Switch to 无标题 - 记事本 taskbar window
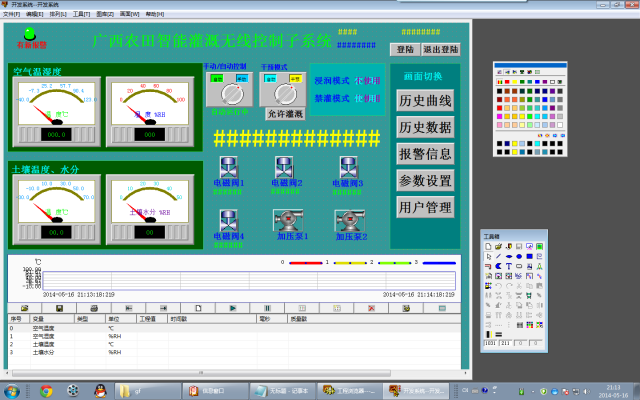The height and width of the screenshot is (400, 640). [282, 391]
